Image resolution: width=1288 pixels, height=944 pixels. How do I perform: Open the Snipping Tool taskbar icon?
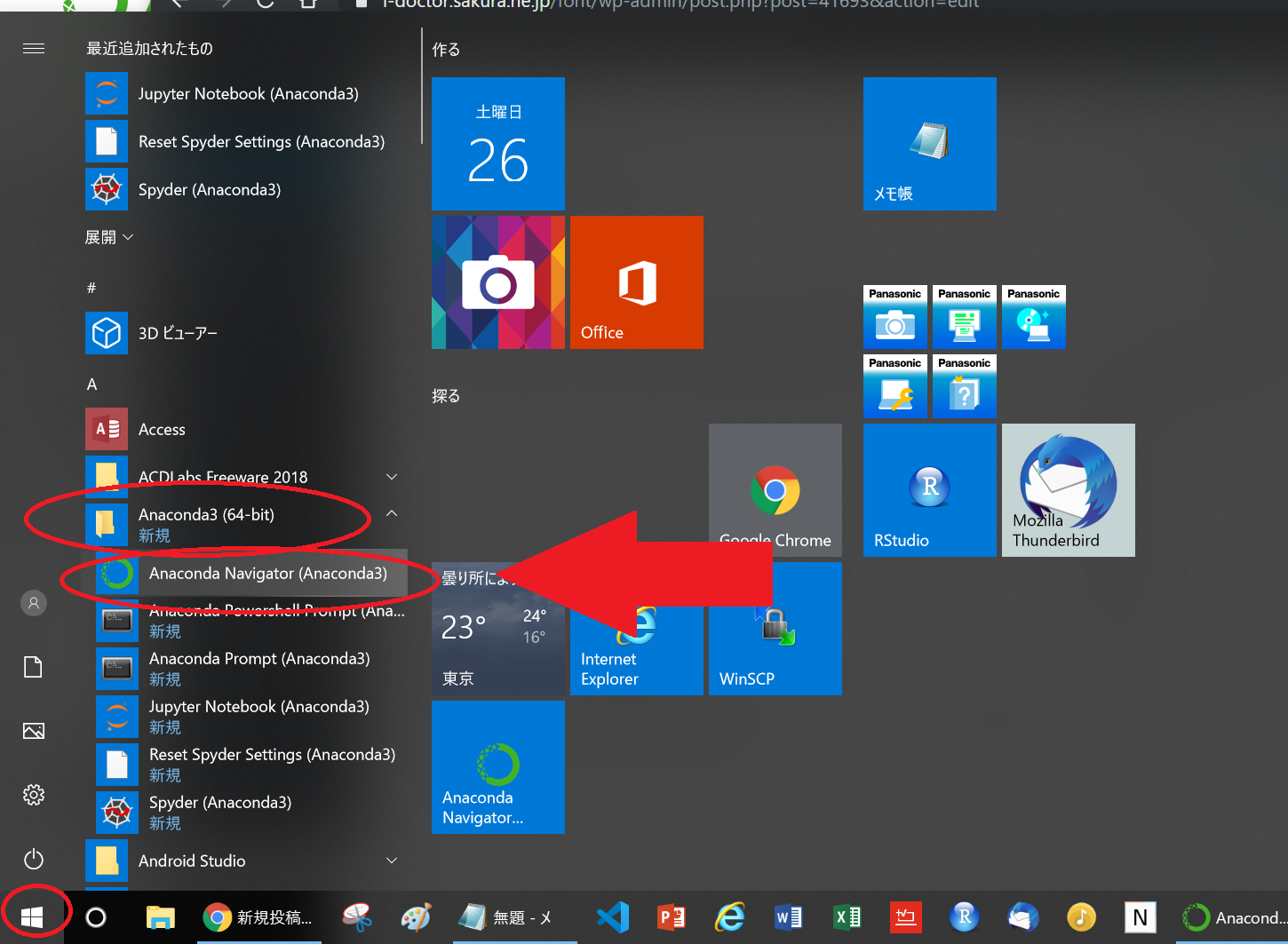(x=358, y=917)
